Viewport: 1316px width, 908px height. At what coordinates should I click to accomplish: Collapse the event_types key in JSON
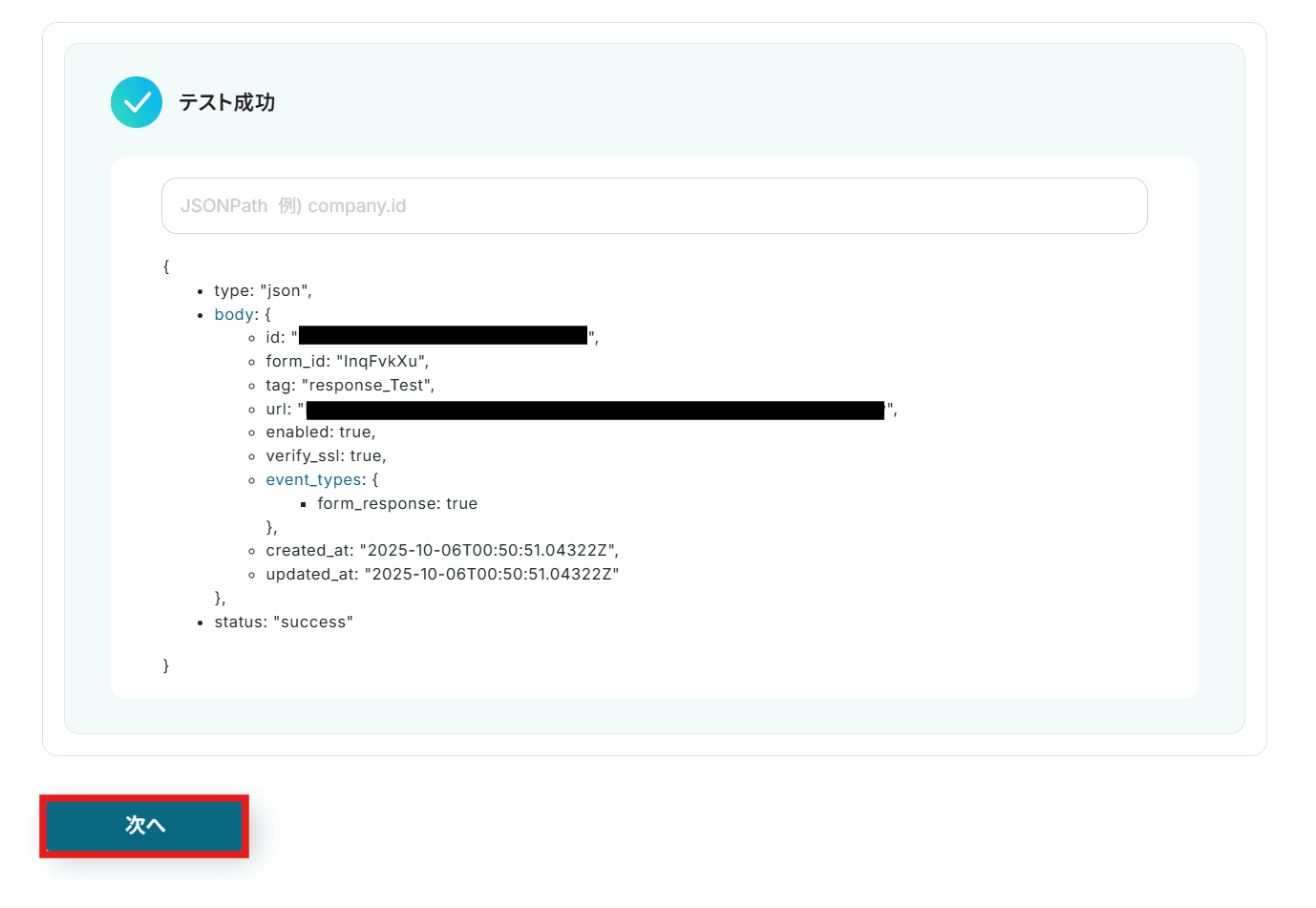(314, 479)
